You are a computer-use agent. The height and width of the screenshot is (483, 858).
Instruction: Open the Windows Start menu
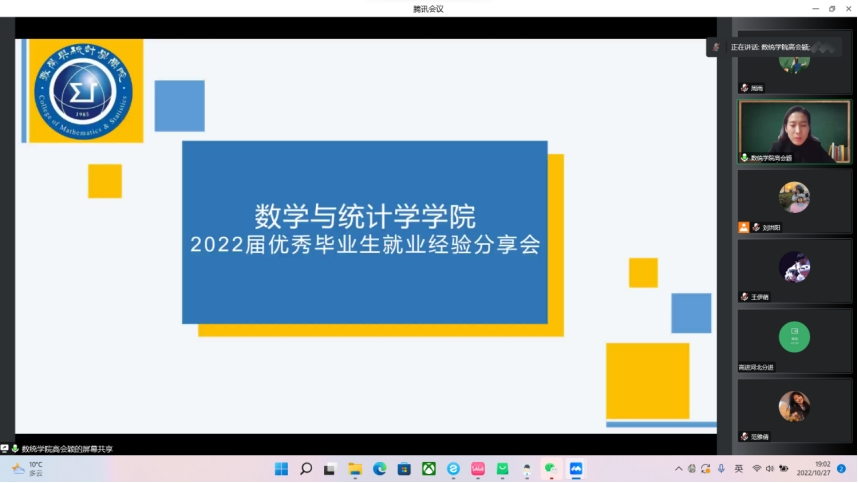tap(281, 468)
